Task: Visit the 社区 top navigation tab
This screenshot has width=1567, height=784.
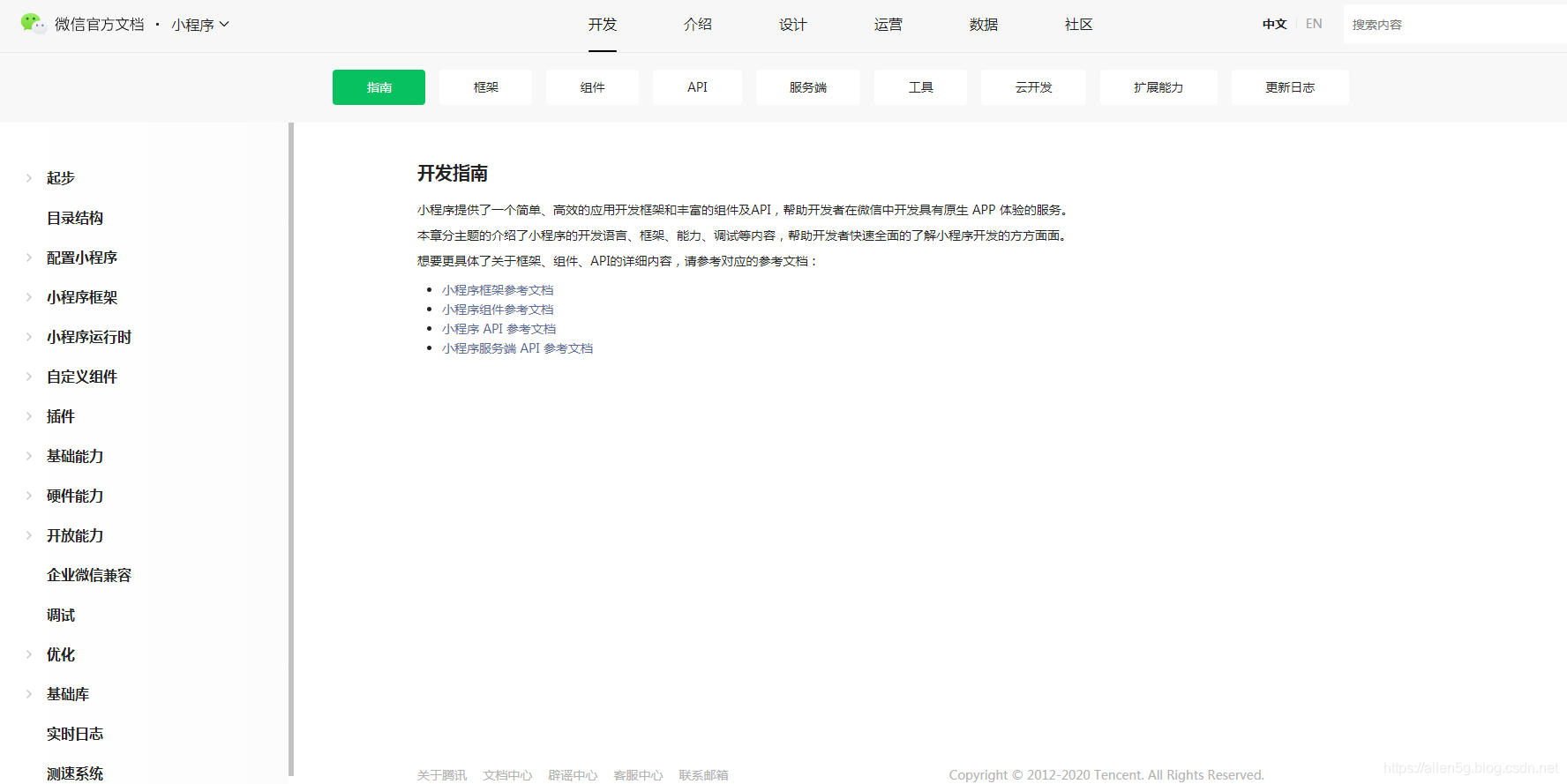Action: (1079, 25)
